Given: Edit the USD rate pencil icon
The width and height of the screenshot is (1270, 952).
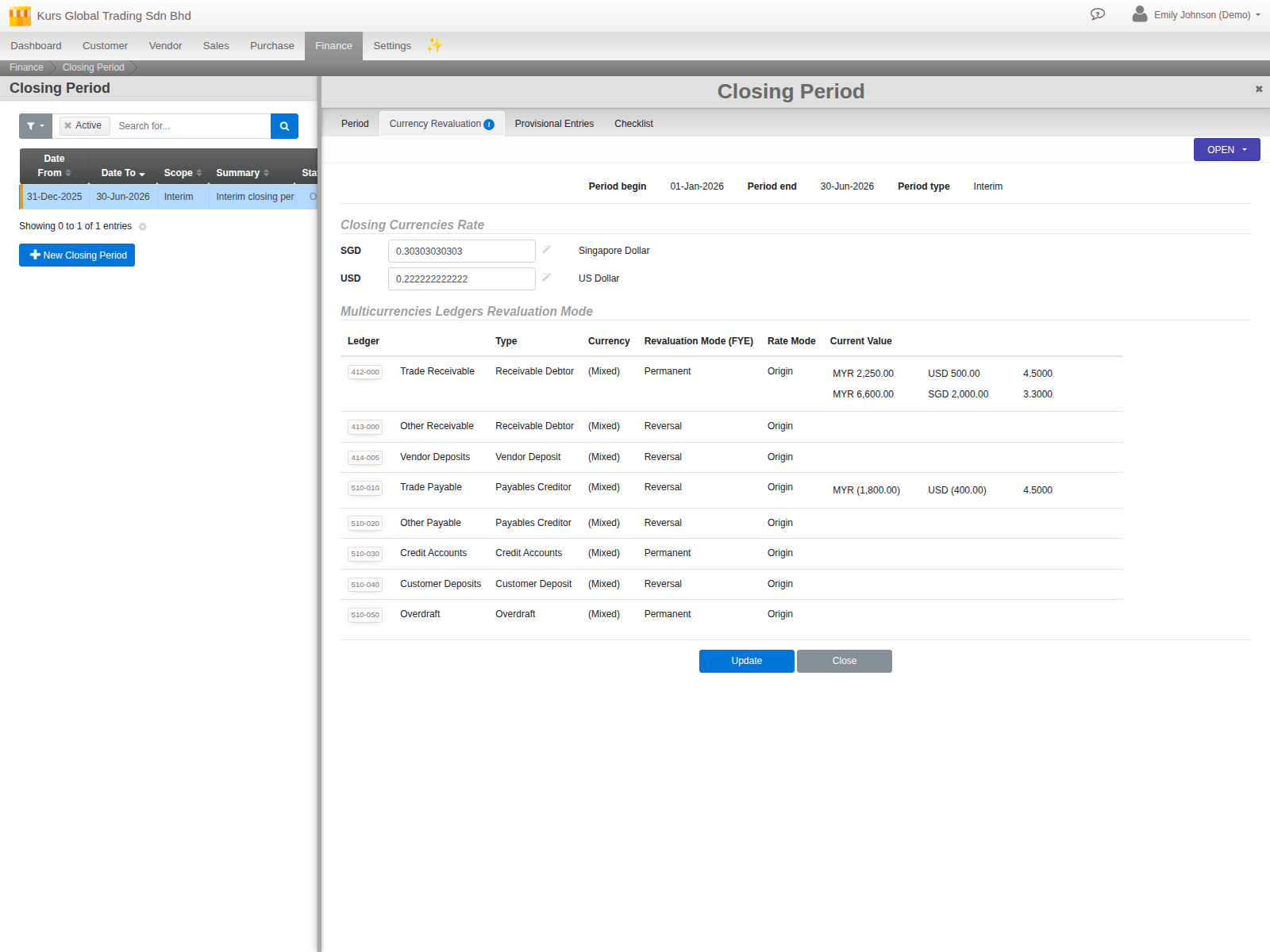Looking at the screenshot, I should pos(546,278).
